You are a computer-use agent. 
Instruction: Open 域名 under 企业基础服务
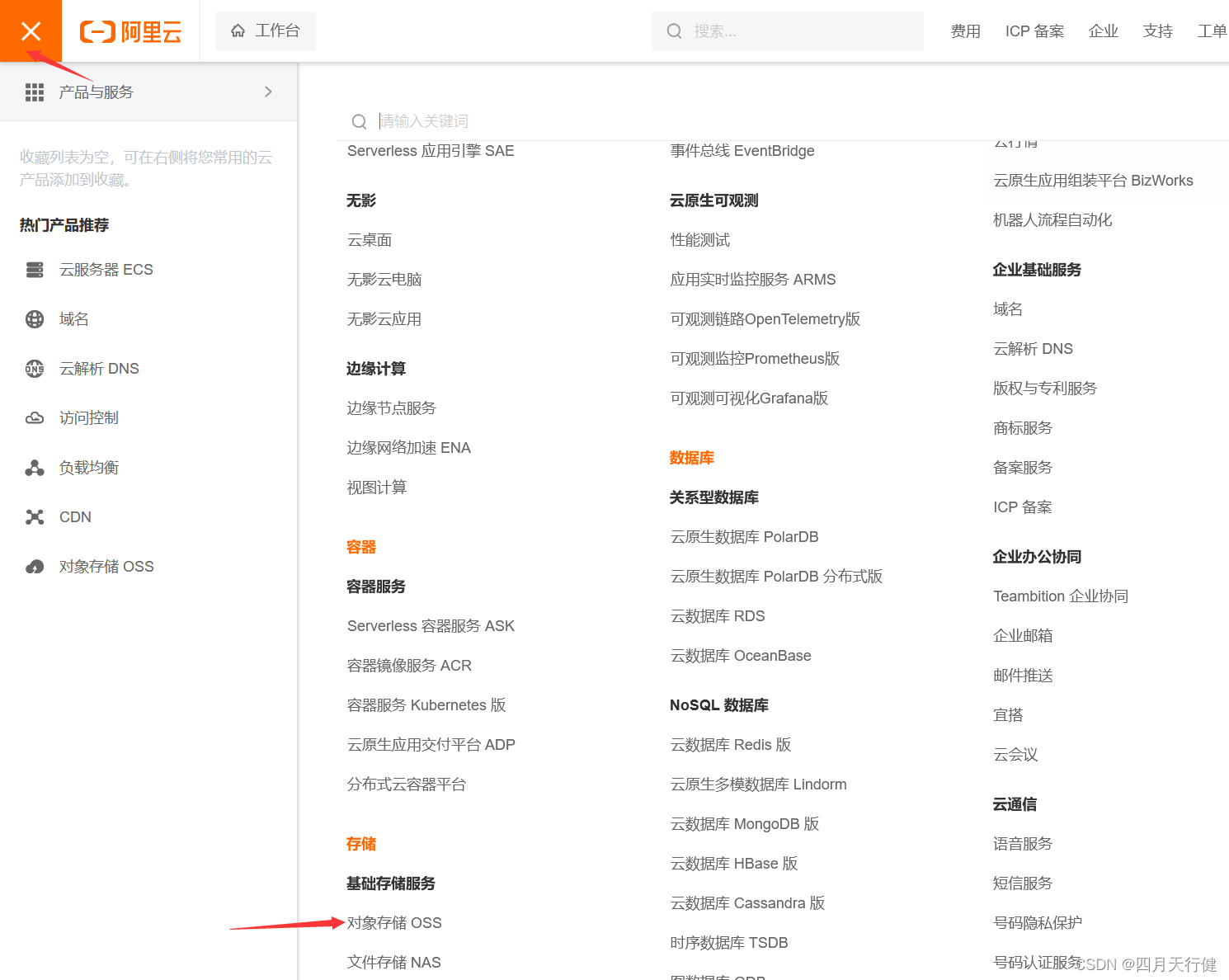point(1008,309)
